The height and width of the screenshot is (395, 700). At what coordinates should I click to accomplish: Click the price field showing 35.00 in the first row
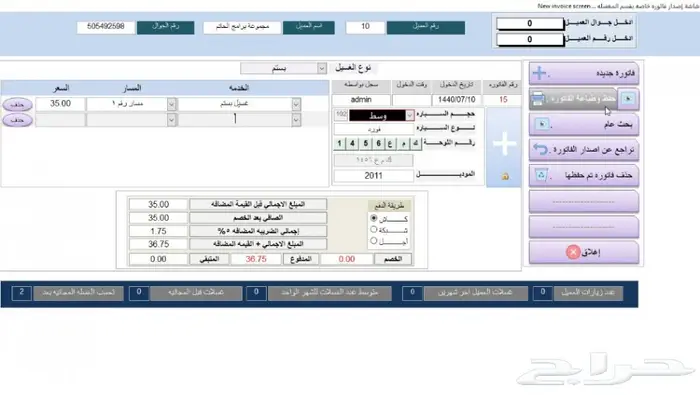tap(60, 104)
